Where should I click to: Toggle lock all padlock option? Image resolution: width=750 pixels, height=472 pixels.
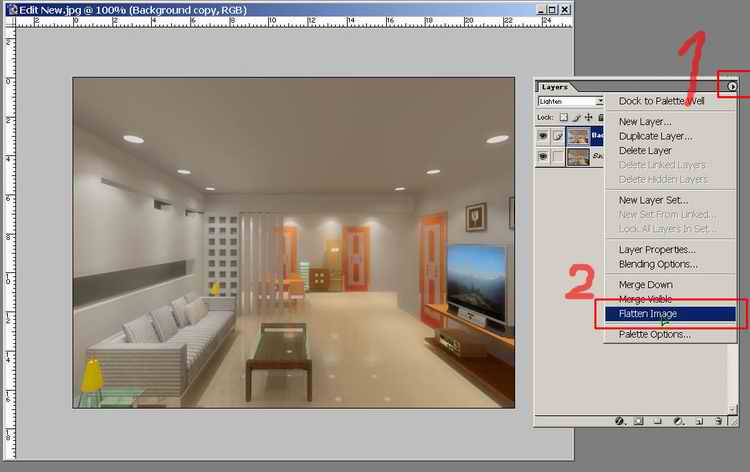click(x=601, y=117)
